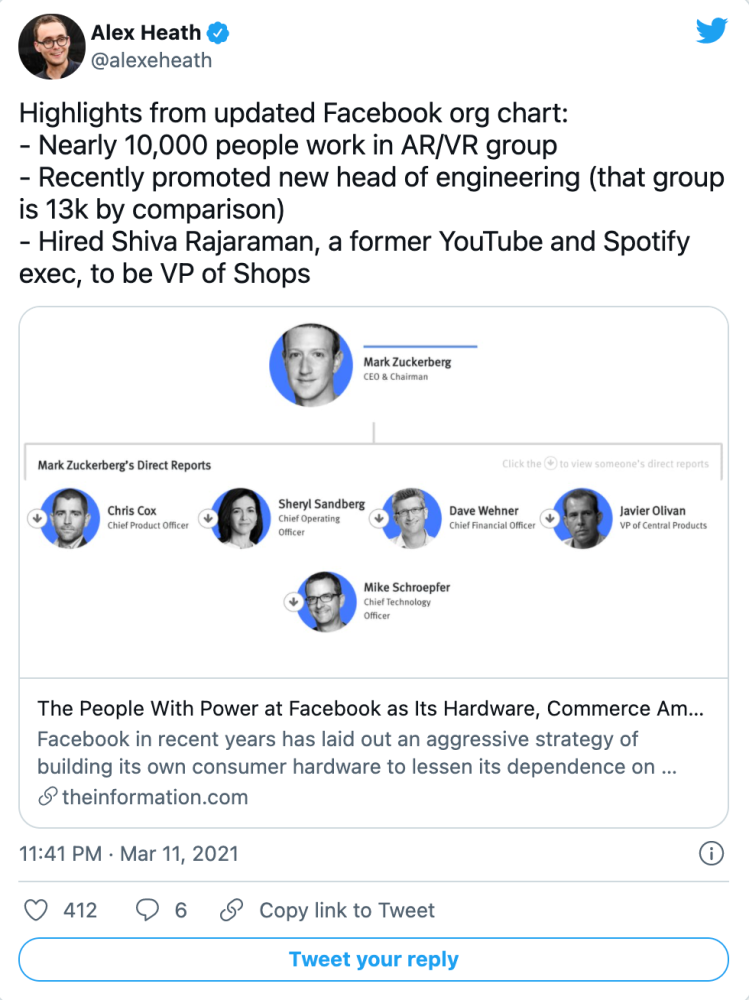Expand Sheryl Sandberg's direct reports arrow

pos(208,518)
